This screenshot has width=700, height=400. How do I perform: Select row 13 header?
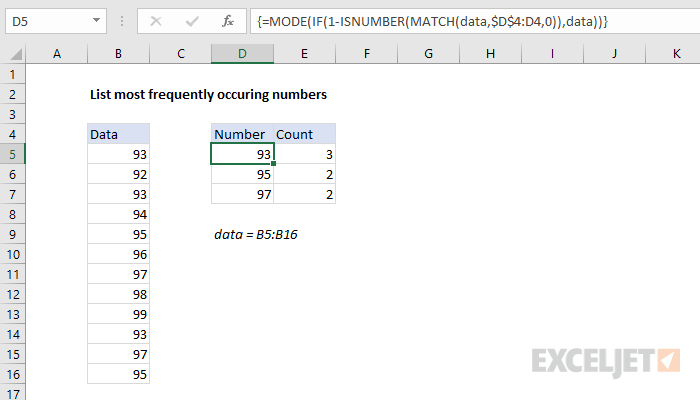(x=12, y=314)
